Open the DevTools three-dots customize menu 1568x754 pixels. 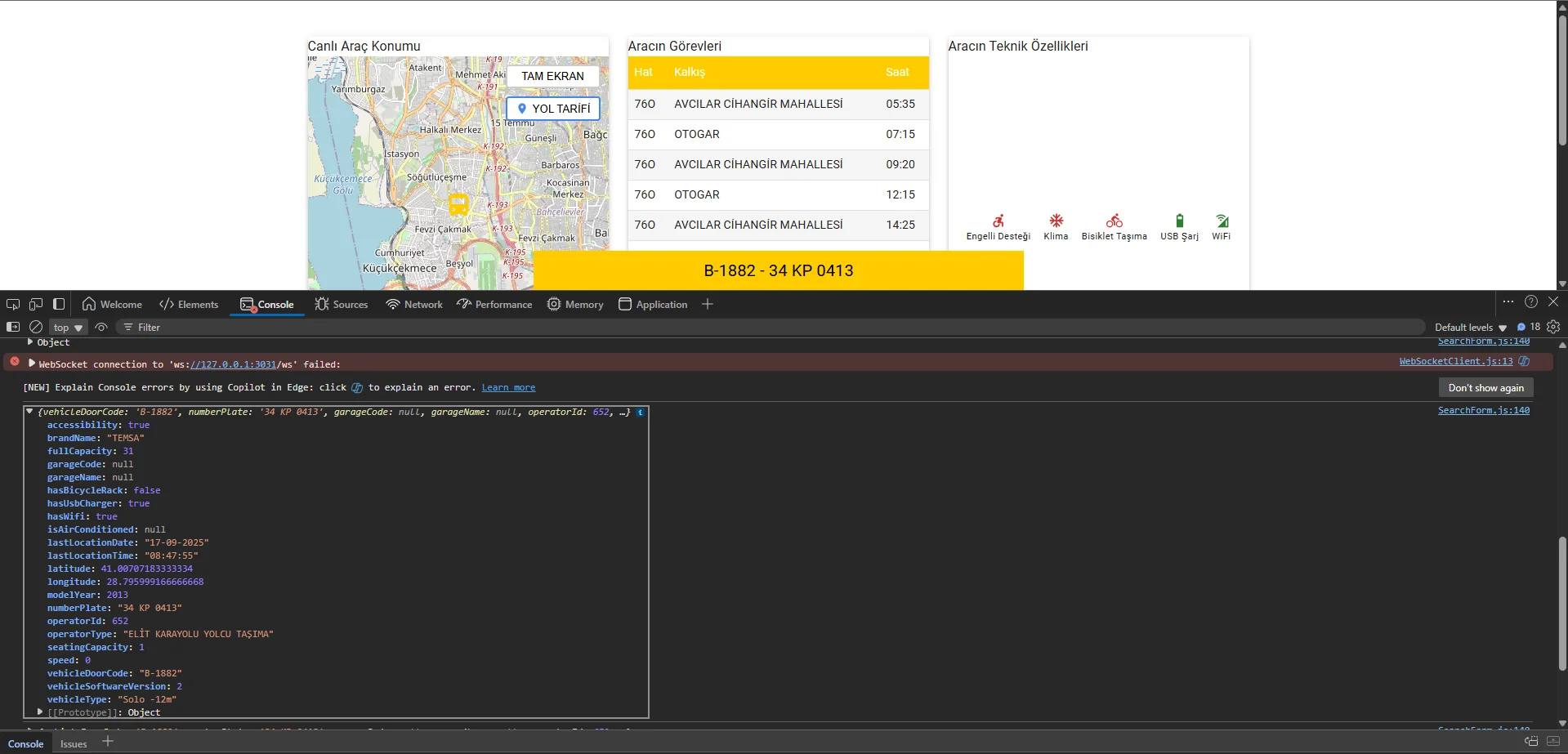[1508, 302]
